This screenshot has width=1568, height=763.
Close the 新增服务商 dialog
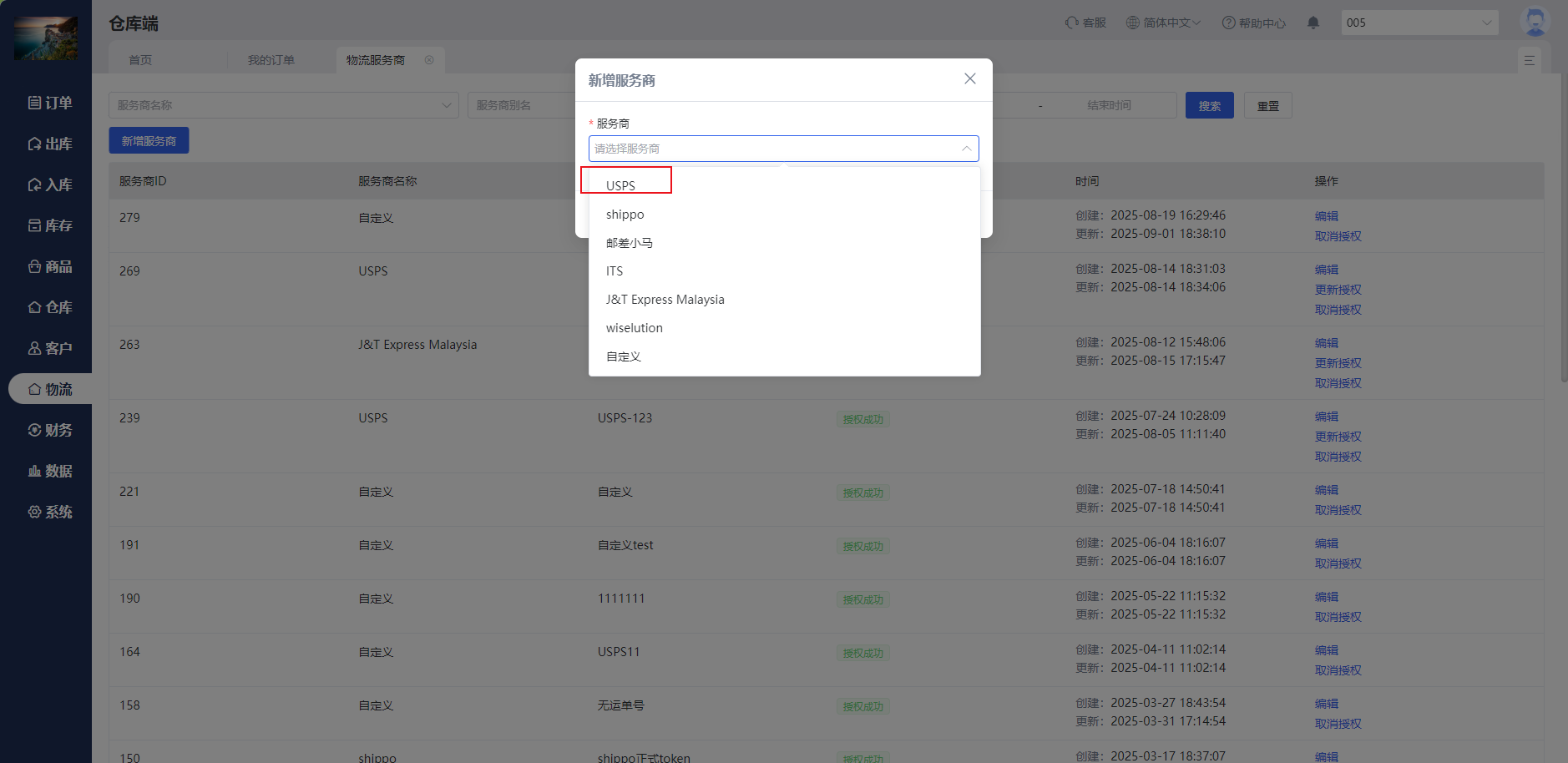pyautogui.click(x=969, y=78)
